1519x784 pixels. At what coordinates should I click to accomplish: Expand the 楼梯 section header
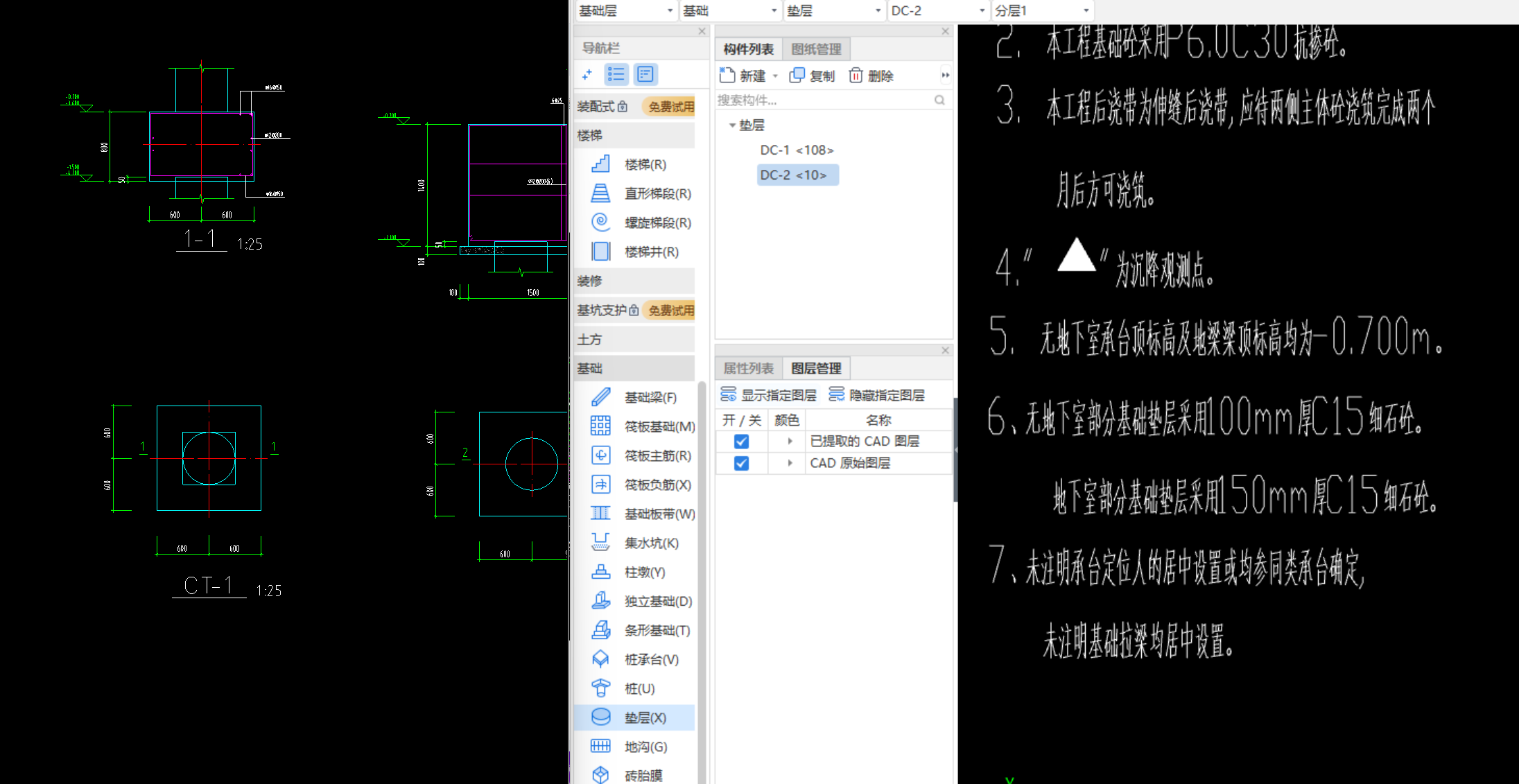pyautogui.click(x=634, y=136)
